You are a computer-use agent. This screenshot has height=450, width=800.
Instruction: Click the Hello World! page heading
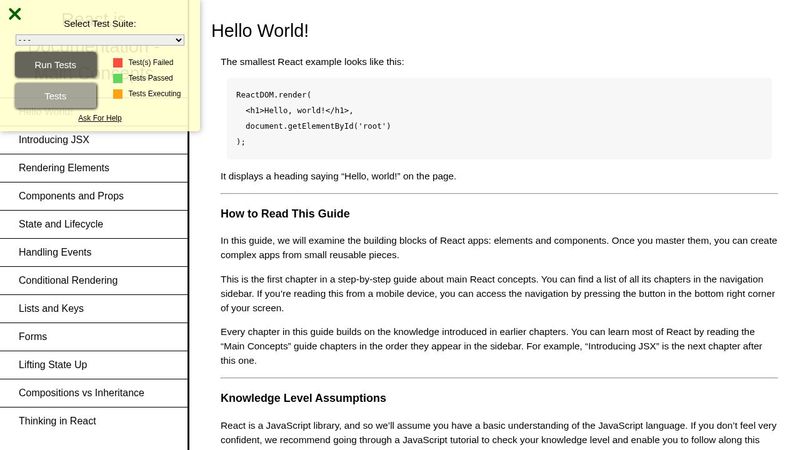(x=260, y=31)
